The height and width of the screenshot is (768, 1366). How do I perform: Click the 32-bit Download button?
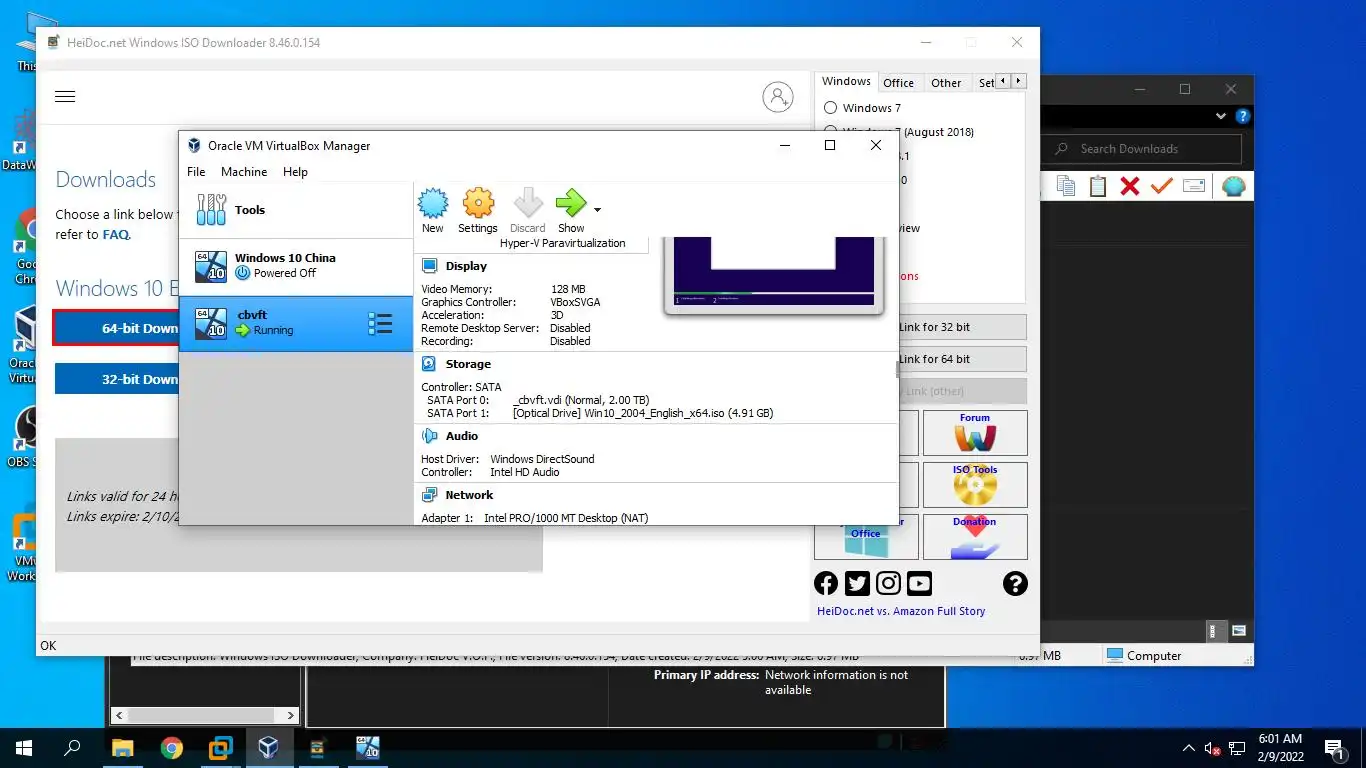117,379
